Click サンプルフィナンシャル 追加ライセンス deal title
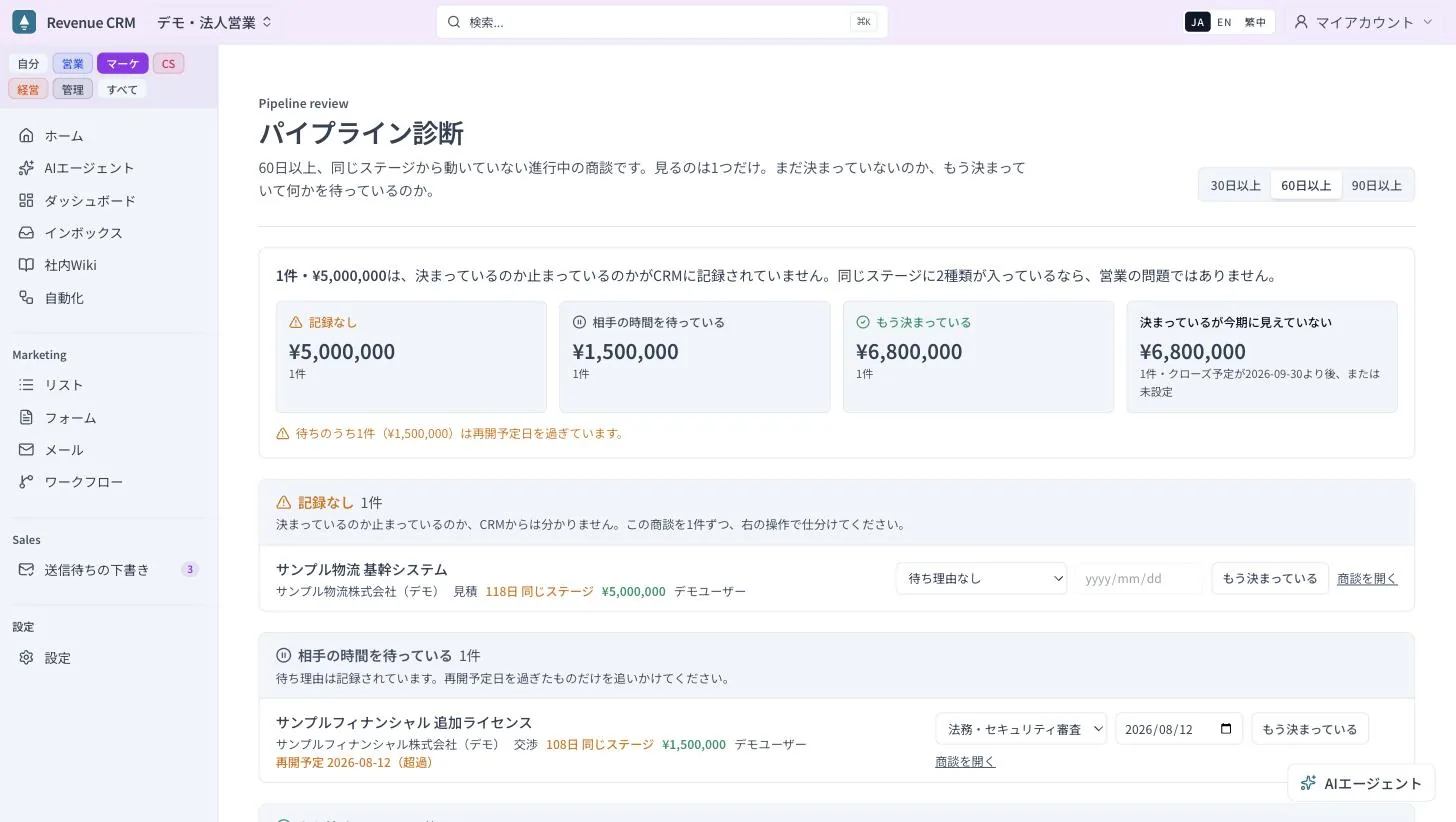1456x822 pixels. (404, 722)
